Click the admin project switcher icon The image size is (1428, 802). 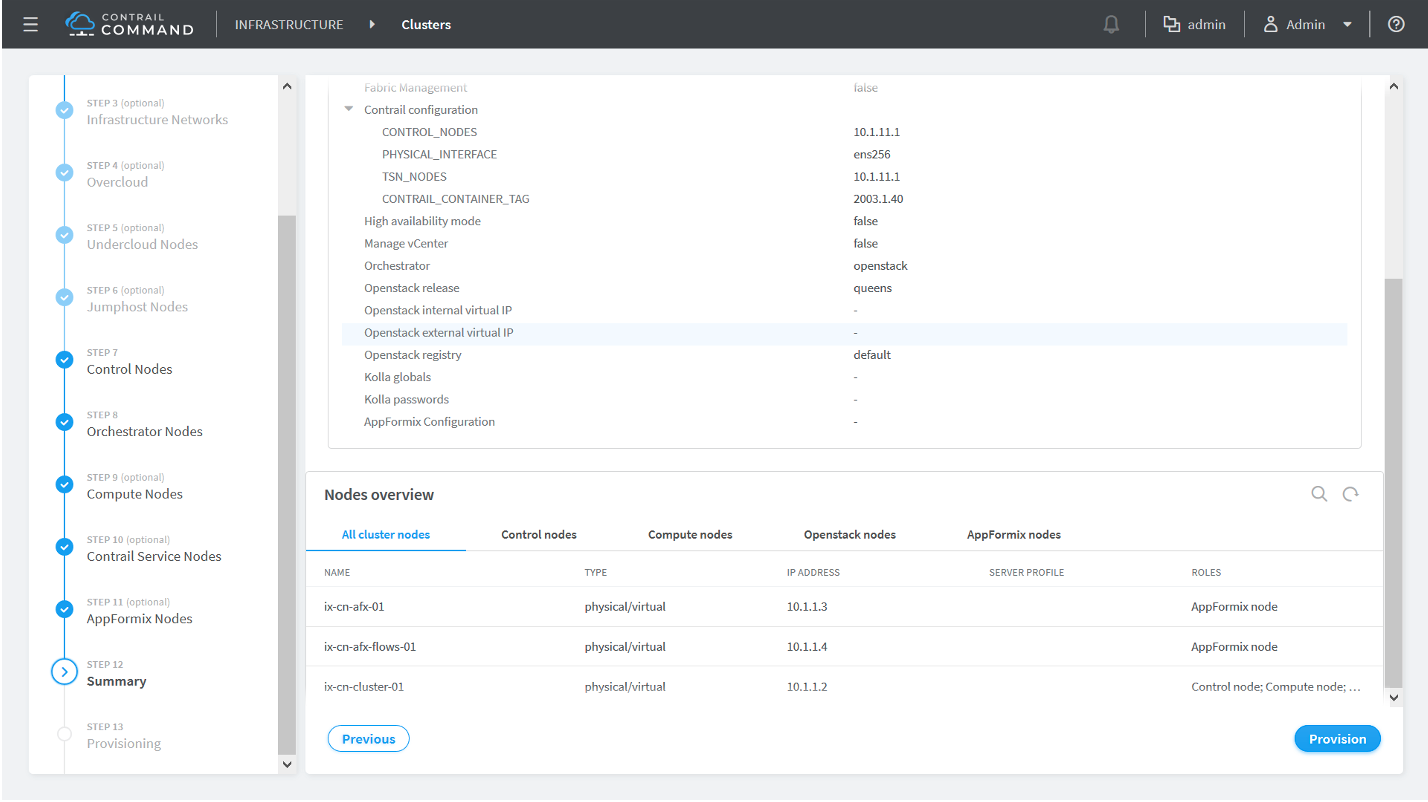coord(1172,24)
